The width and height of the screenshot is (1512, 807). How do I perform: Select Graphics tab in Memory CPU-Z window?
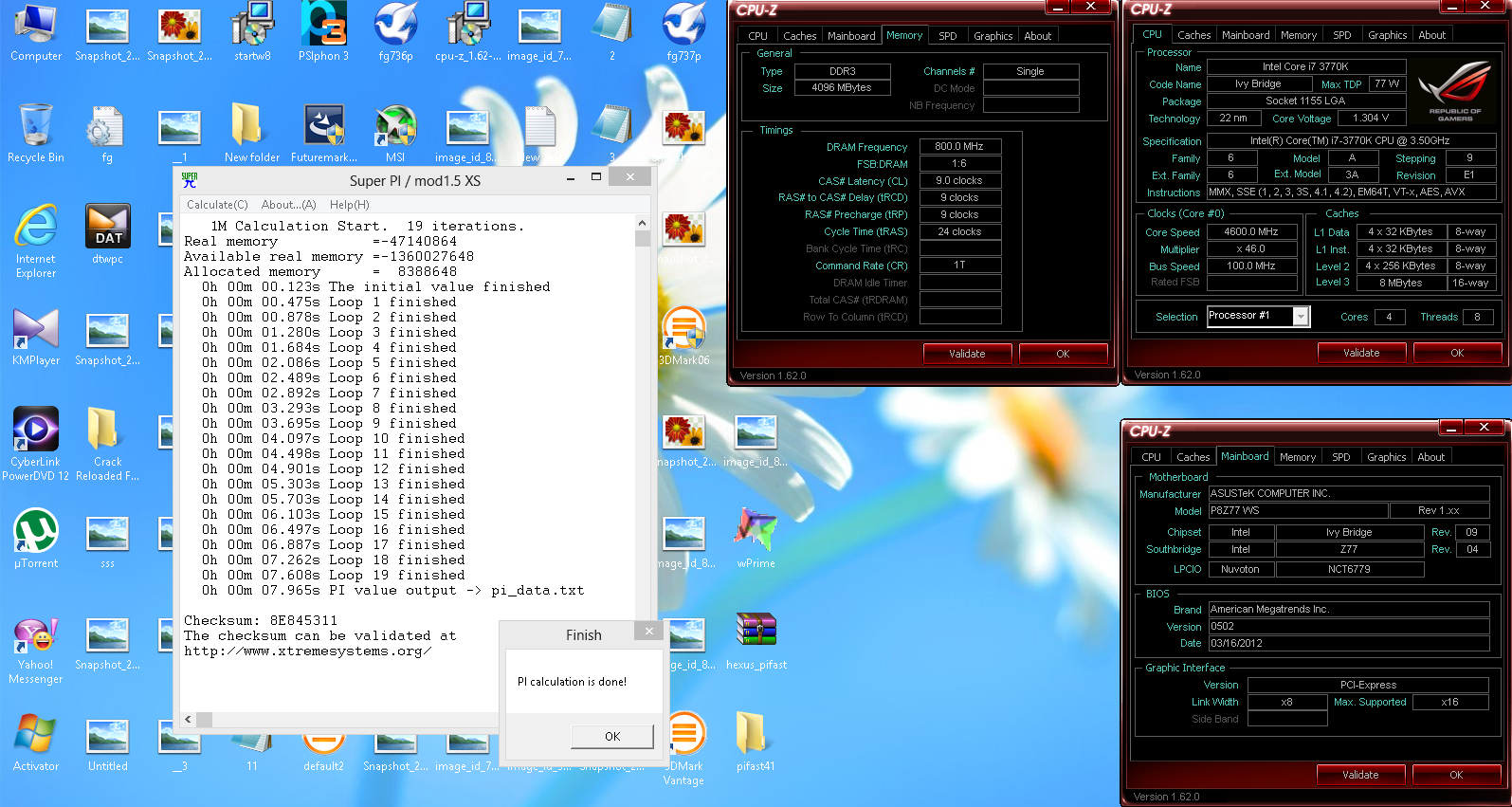(993, 36)
